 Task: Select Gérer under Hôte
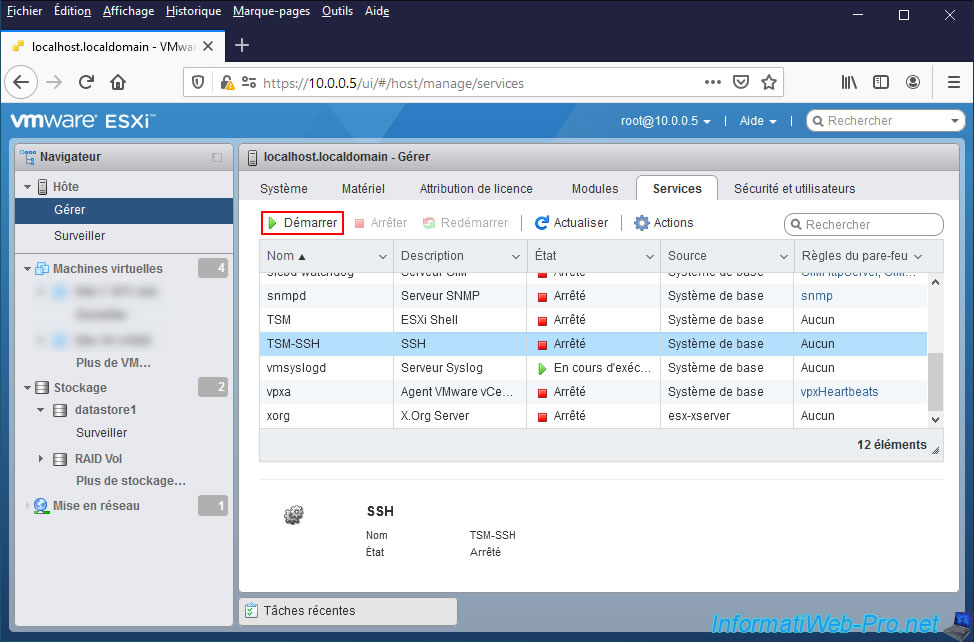point(124,210)
